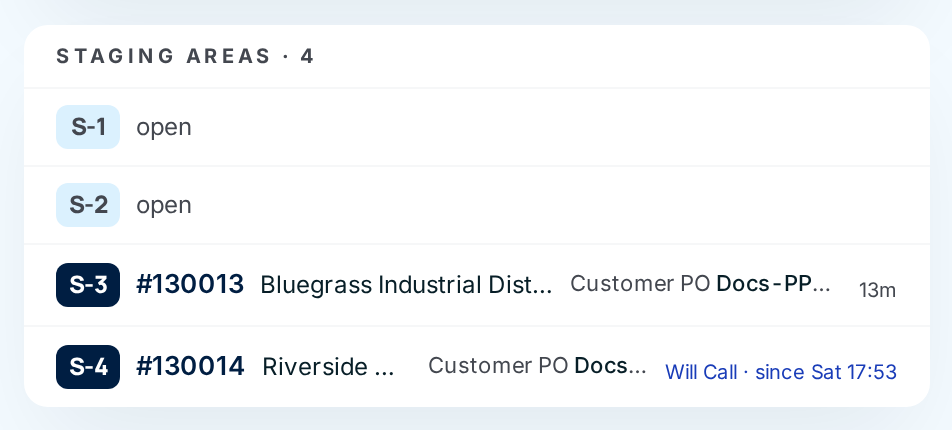Image resolution: width=952 pixels, height=430 pixels.
Task: Select the truncated Riverside customer name
Action: tap(328, 367)
